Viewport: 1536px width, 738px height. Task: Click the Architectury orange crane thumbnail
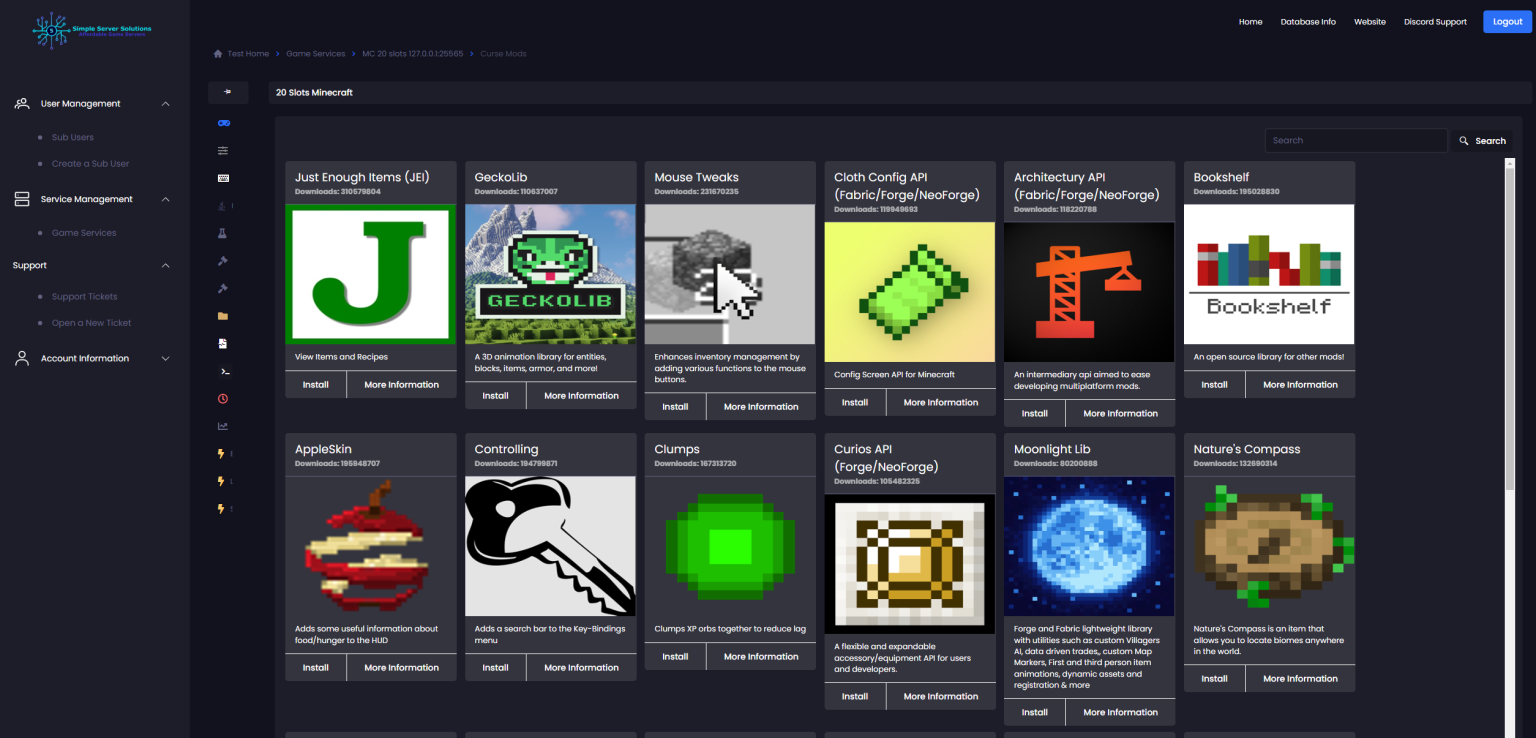[x=1089, y=292]
